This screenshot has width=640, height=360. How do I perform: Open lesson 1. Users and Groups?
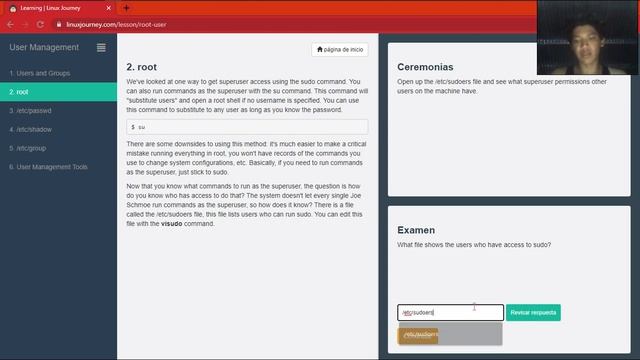(58, 73)
